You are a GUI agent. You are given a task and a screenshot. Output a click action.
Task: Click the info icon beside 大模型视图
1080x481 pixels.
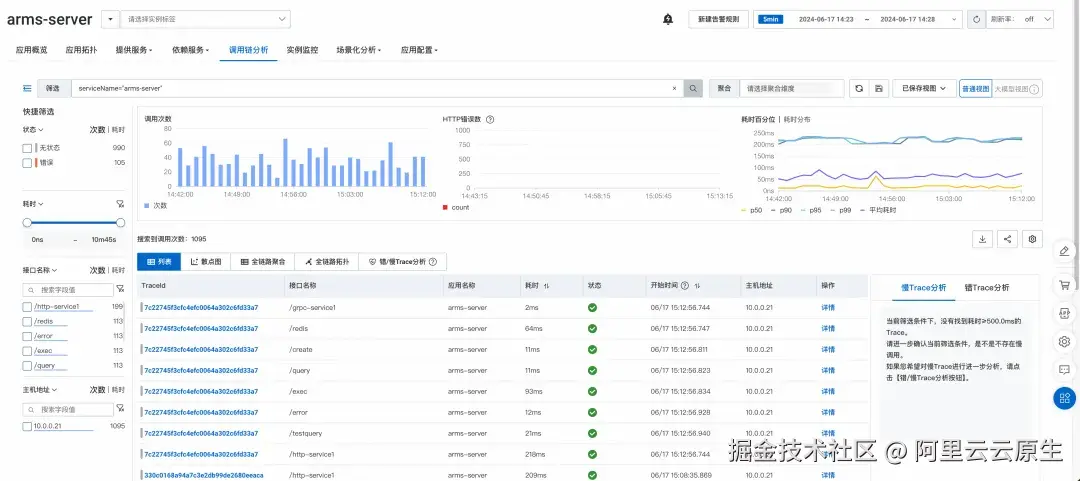point(1034,89)
